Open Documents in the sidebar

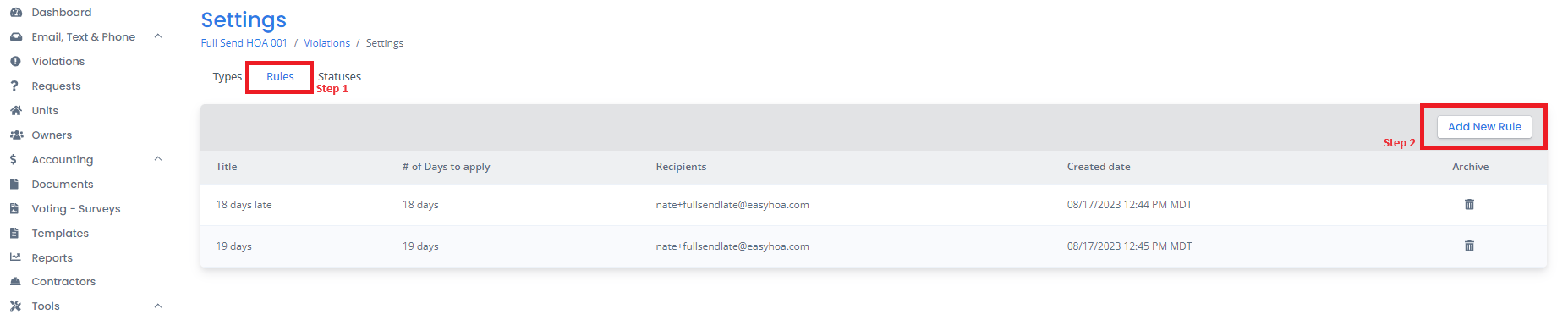click(63, 185)
